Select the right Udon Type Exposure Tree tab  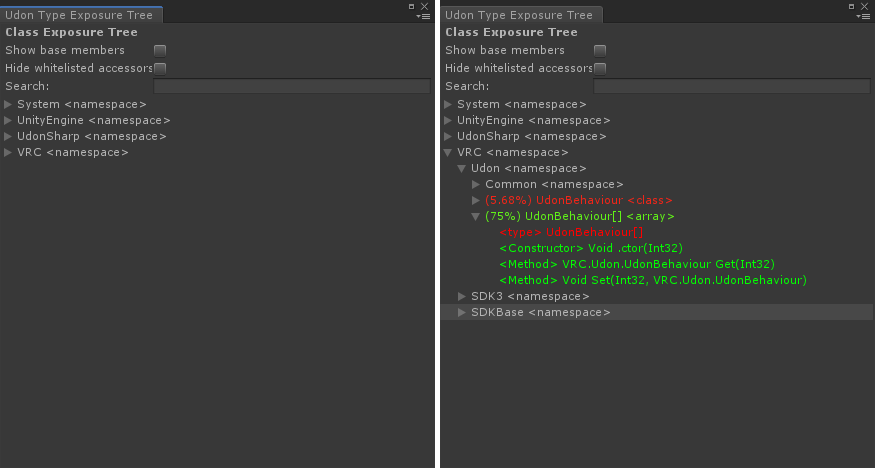(x=519, y=15)
